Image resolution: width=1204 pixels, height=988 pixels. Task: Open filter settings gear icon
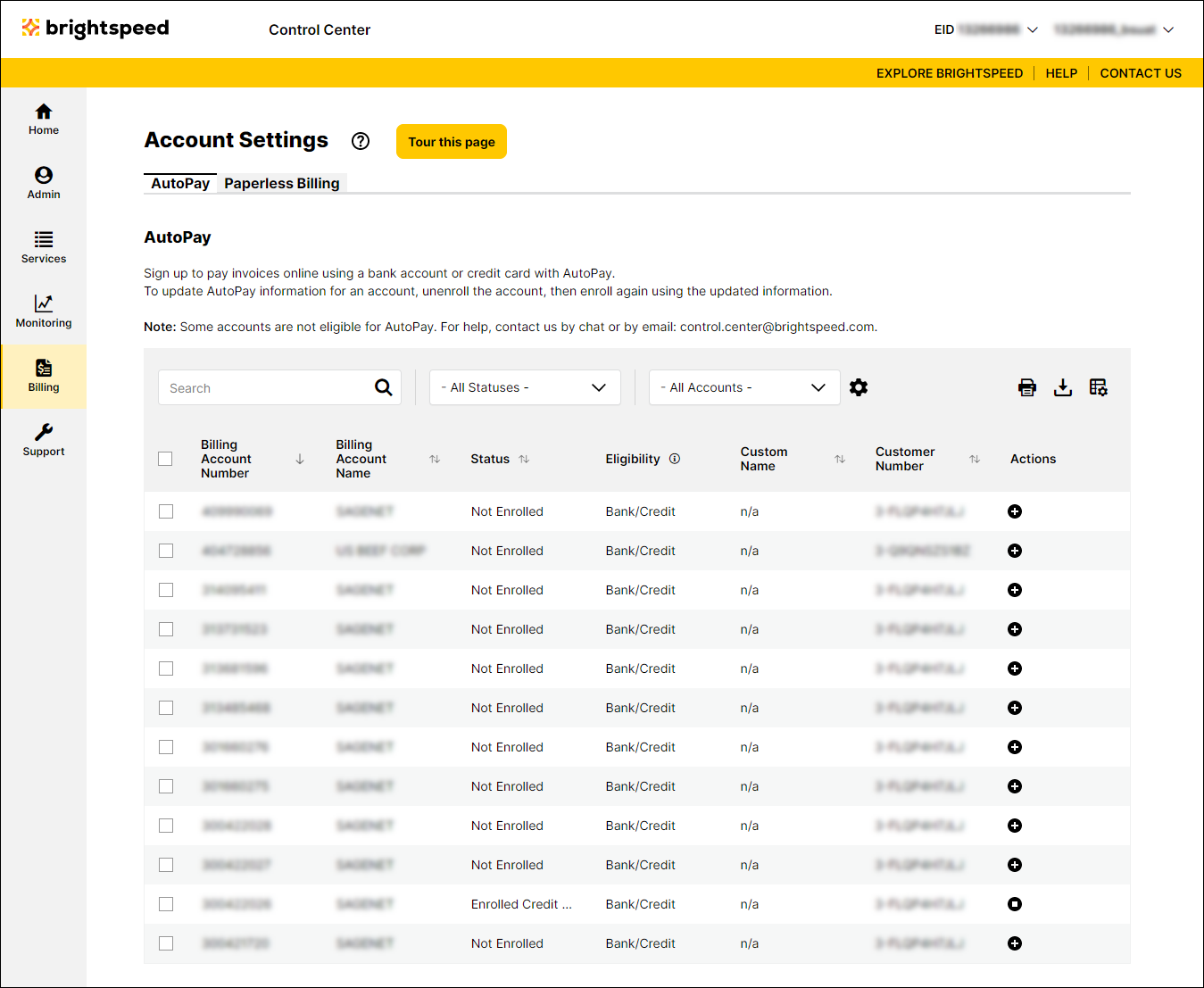tap(859, 387)
